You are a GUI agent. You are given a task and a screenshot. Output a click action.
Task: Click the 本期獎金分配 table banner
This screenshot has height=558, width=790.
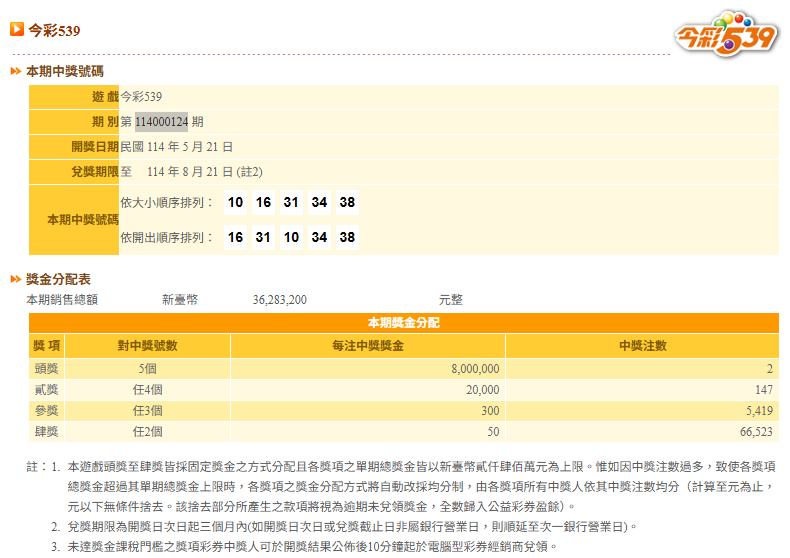pyautogui.click(x=404, y=323)
